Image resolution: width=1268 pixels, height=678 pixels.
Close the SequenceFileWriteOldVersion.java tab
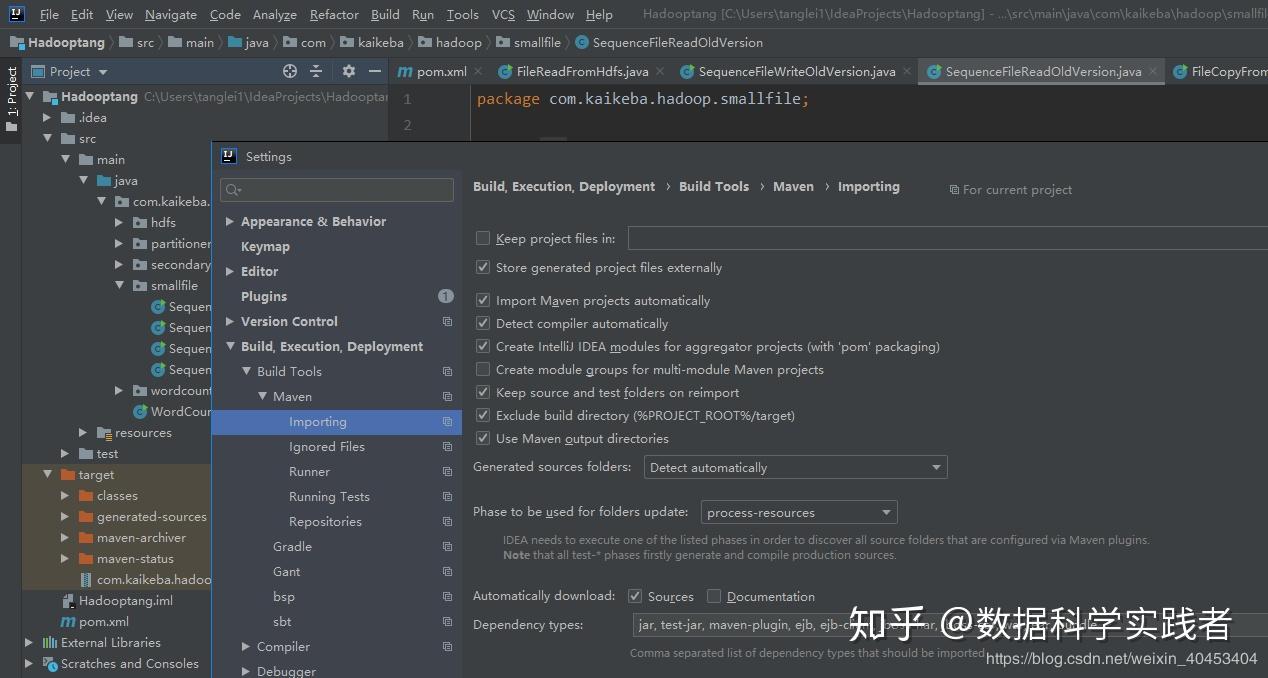tap(906, 72)
